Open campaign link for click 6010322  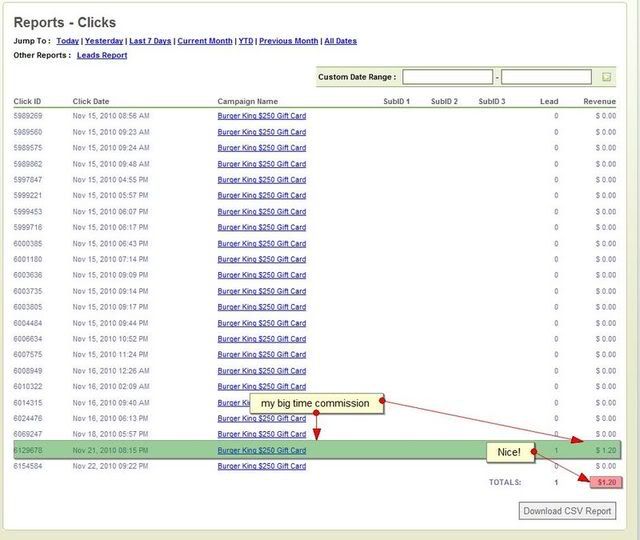click(x=262, y=387)
